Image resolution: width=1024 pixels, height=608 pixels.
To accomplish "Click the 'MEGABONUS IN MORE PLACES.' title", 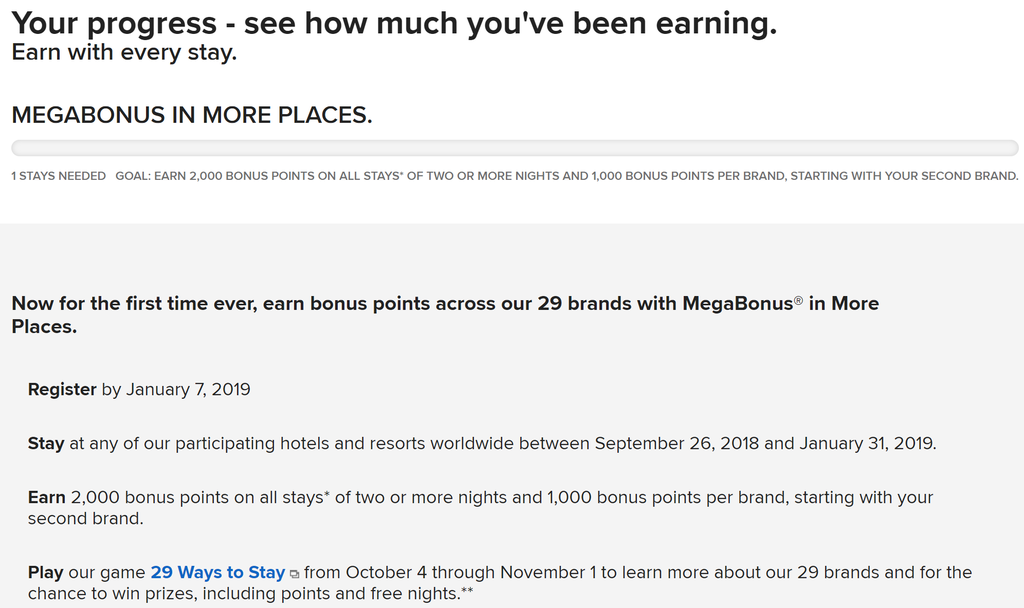I will [192, 115].
